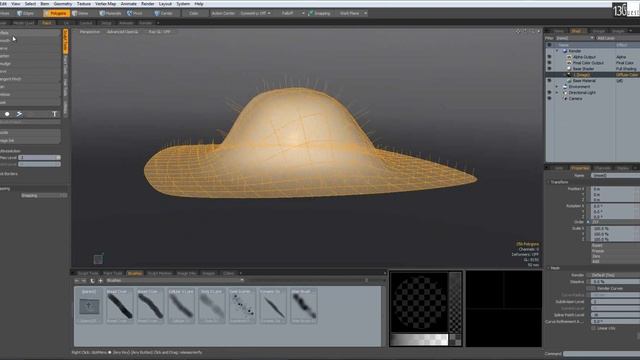Viewport: 640px width, 360px height.
Task: Select the selected Sculpt Tools vertical tab
Action: tap(65, 41)
